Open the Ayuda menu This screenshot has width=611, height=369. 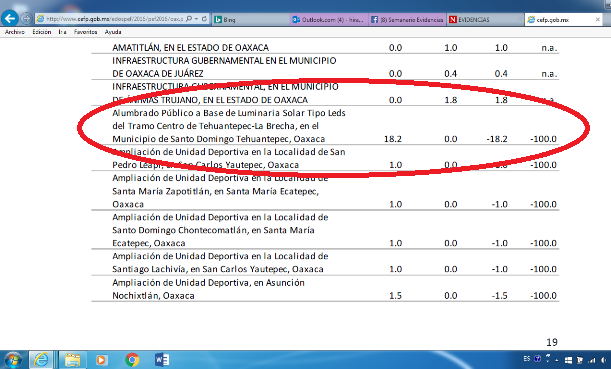[113, 32]
